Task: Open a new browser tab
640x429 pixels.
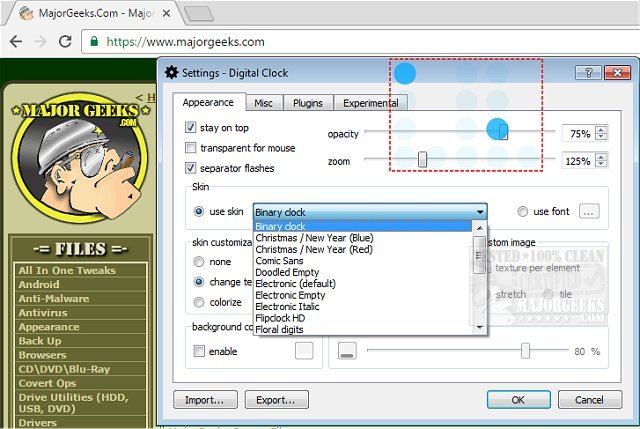Action: tap(199, 13)
